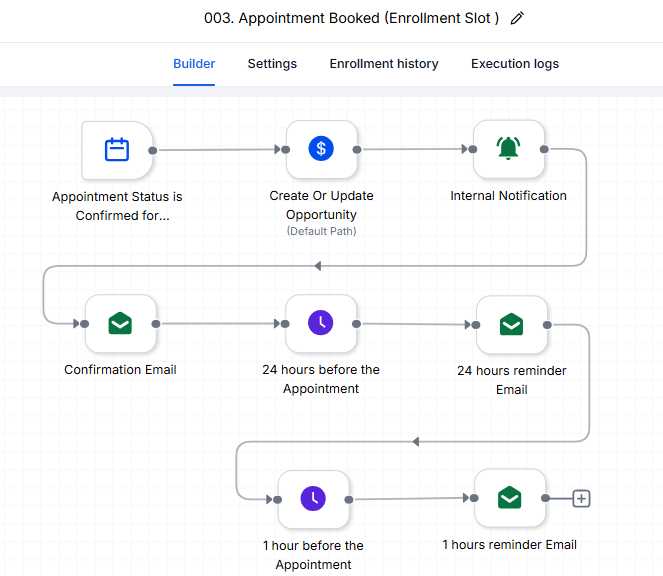Click input port of 24 hours before Appointment
Viewport: 663px width, 576px height.
[285, 324]
